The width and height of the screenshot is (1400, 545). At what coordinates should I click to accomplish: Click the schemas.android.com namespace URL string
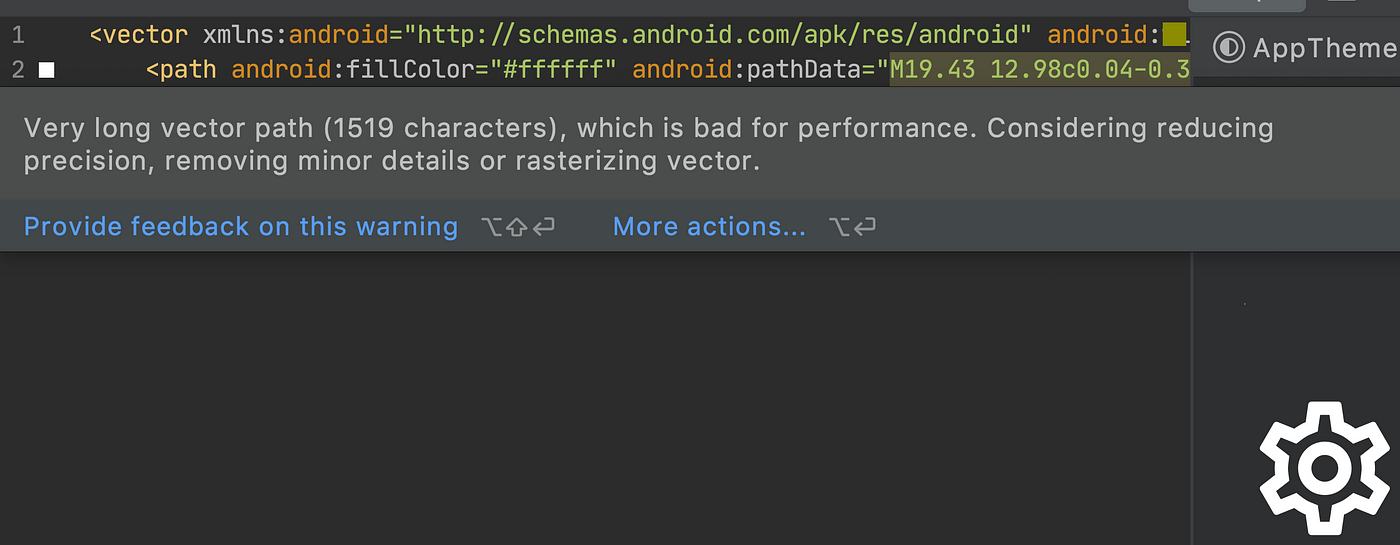(717, 36)
